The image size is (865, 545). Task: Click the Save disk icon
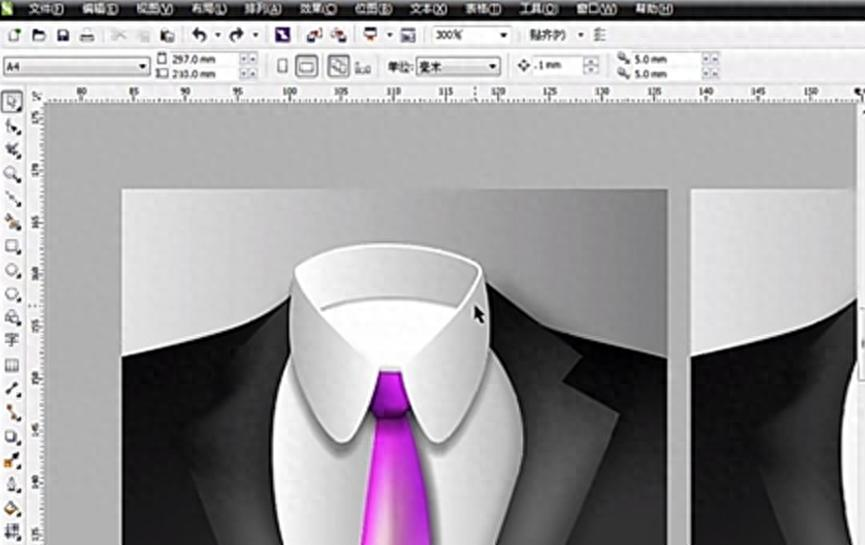(63, 35)
